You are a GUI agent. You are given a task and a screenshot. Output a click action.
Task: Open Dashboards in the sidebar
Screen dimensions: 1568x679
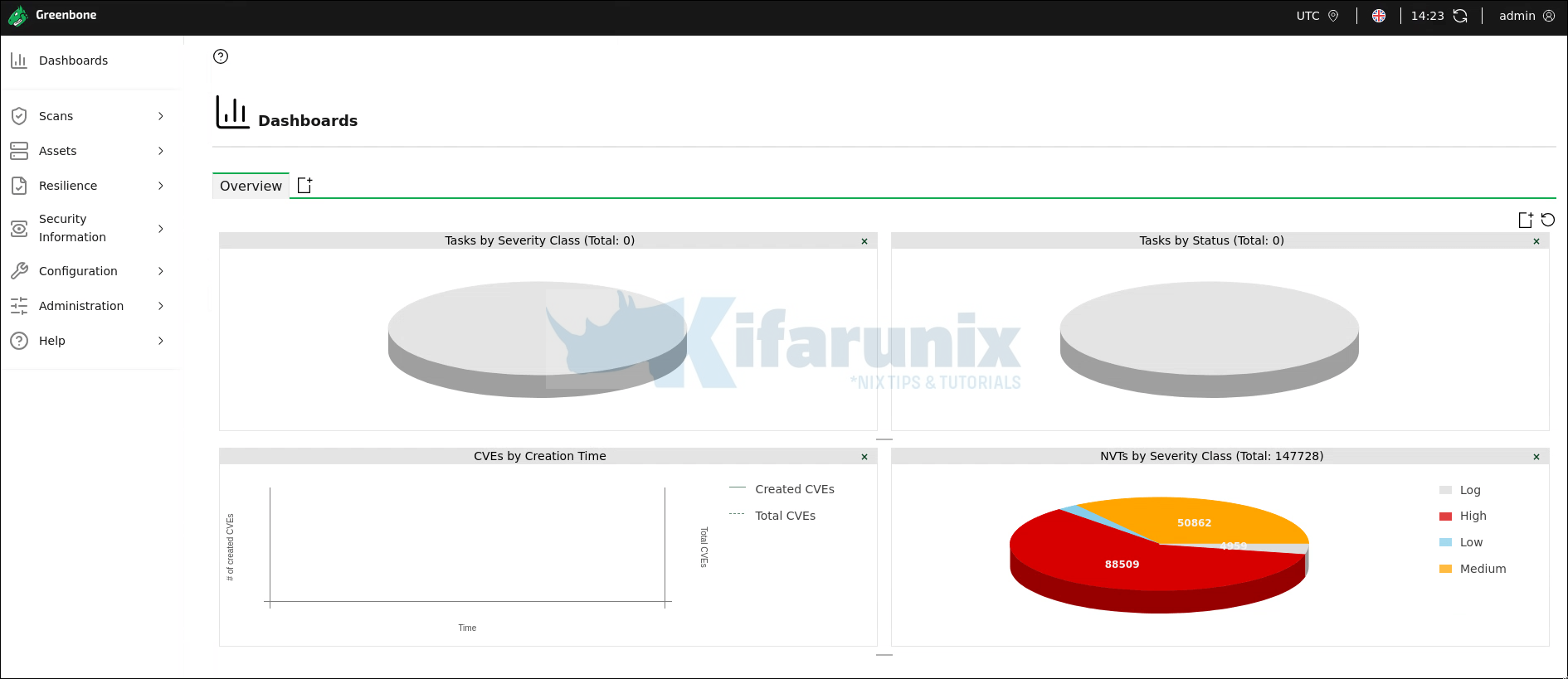click(90, 61)
